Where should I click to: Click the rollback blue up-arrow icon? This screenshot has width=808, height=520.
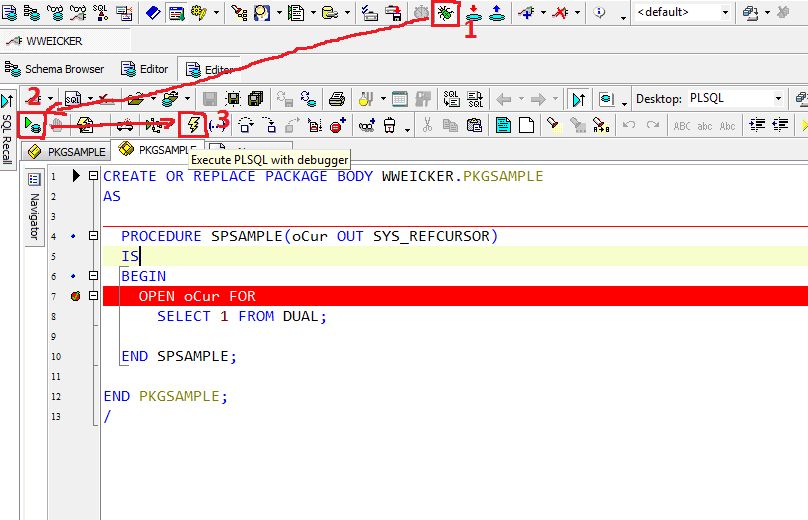pos(497,13)
